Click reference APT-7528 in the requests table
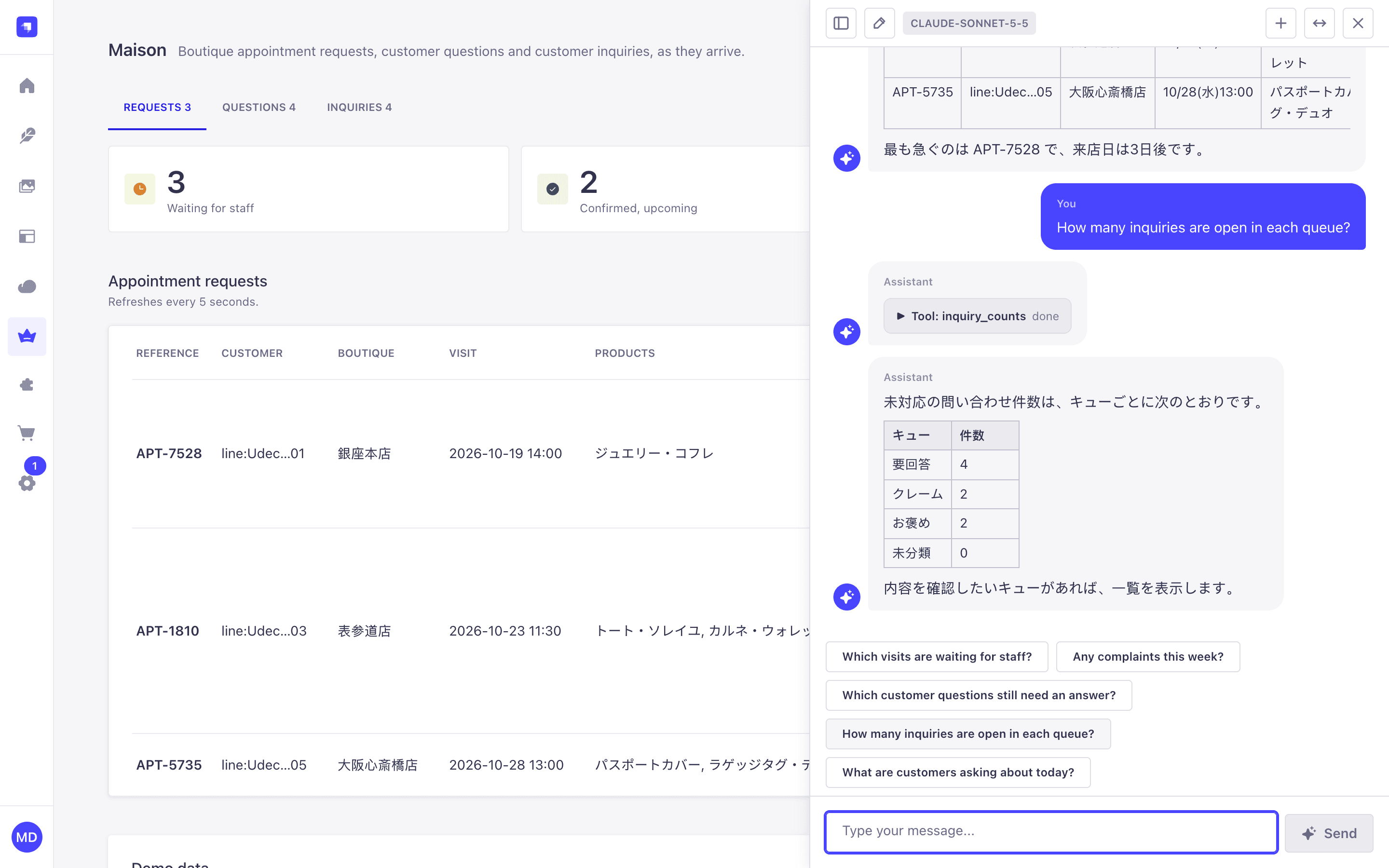 tap(169, 453)
